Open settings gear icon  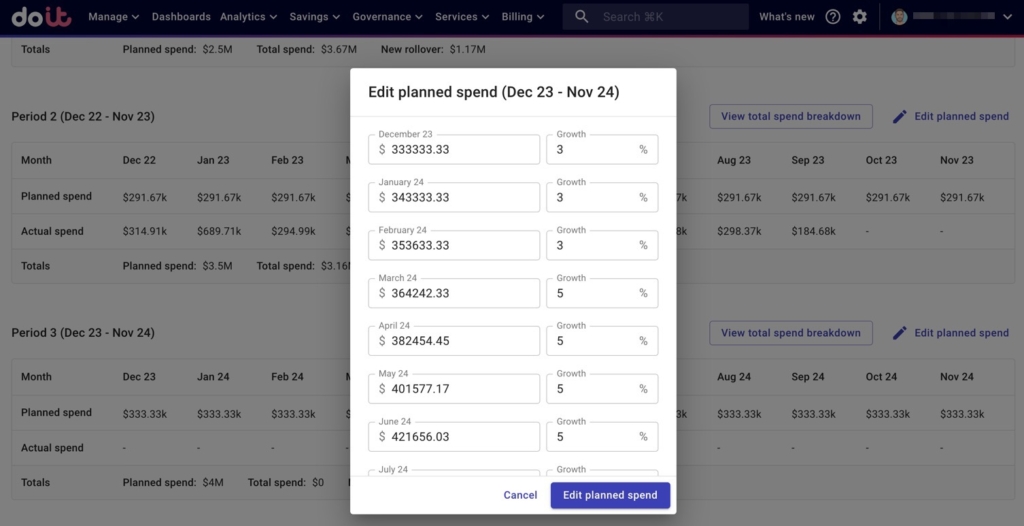pyautogui.click(x=860, y=17)
